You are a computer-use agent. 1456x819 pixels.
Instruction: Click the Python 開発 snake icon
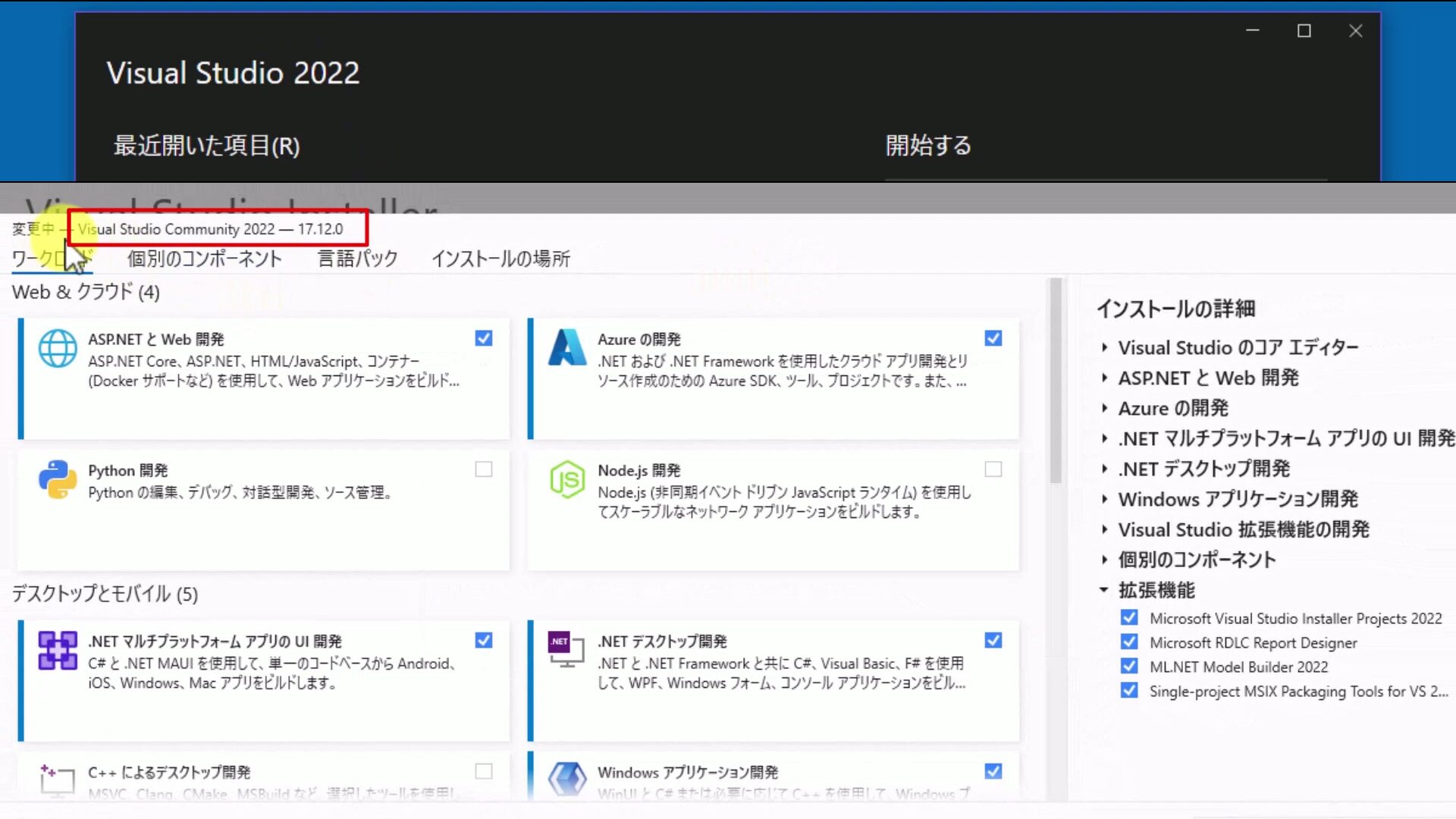(58, 479)
